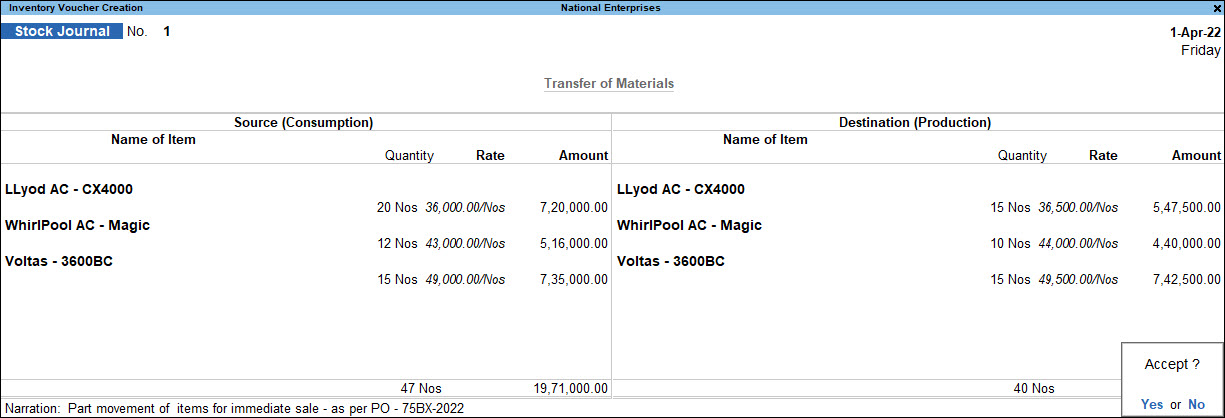The image size is (1225, 418).
Task: Click Yes to accept the voucher
Action: [1153, 404]
